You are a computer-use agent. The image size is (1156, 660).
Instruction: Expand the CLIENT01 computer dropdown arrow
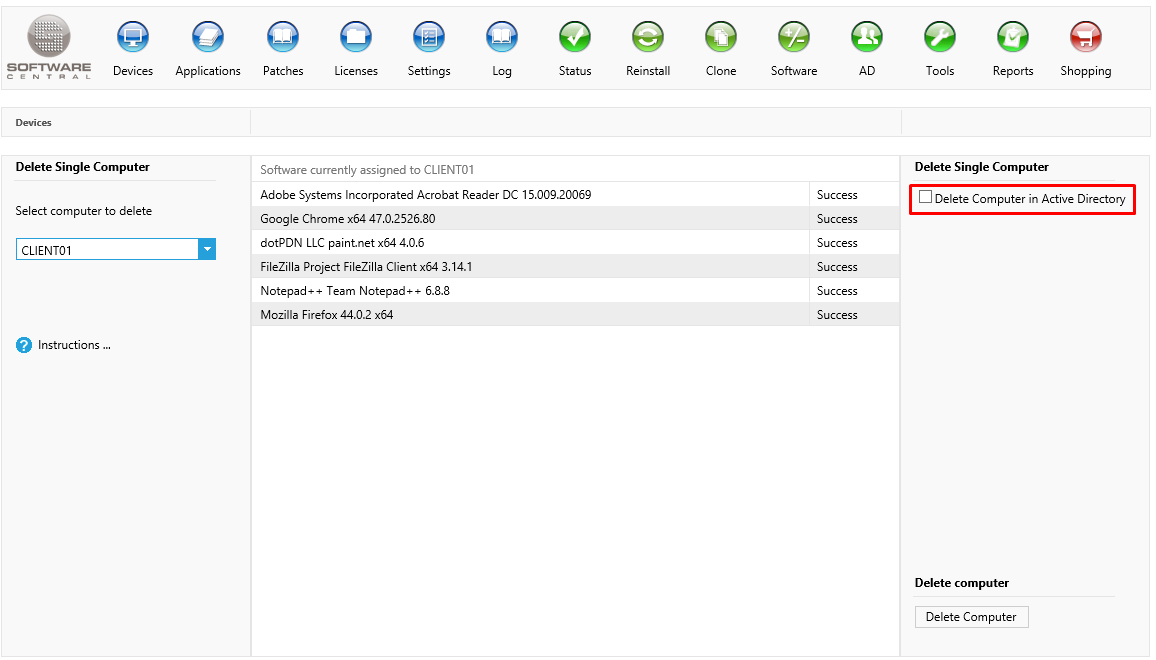click(x=207, y=250)
